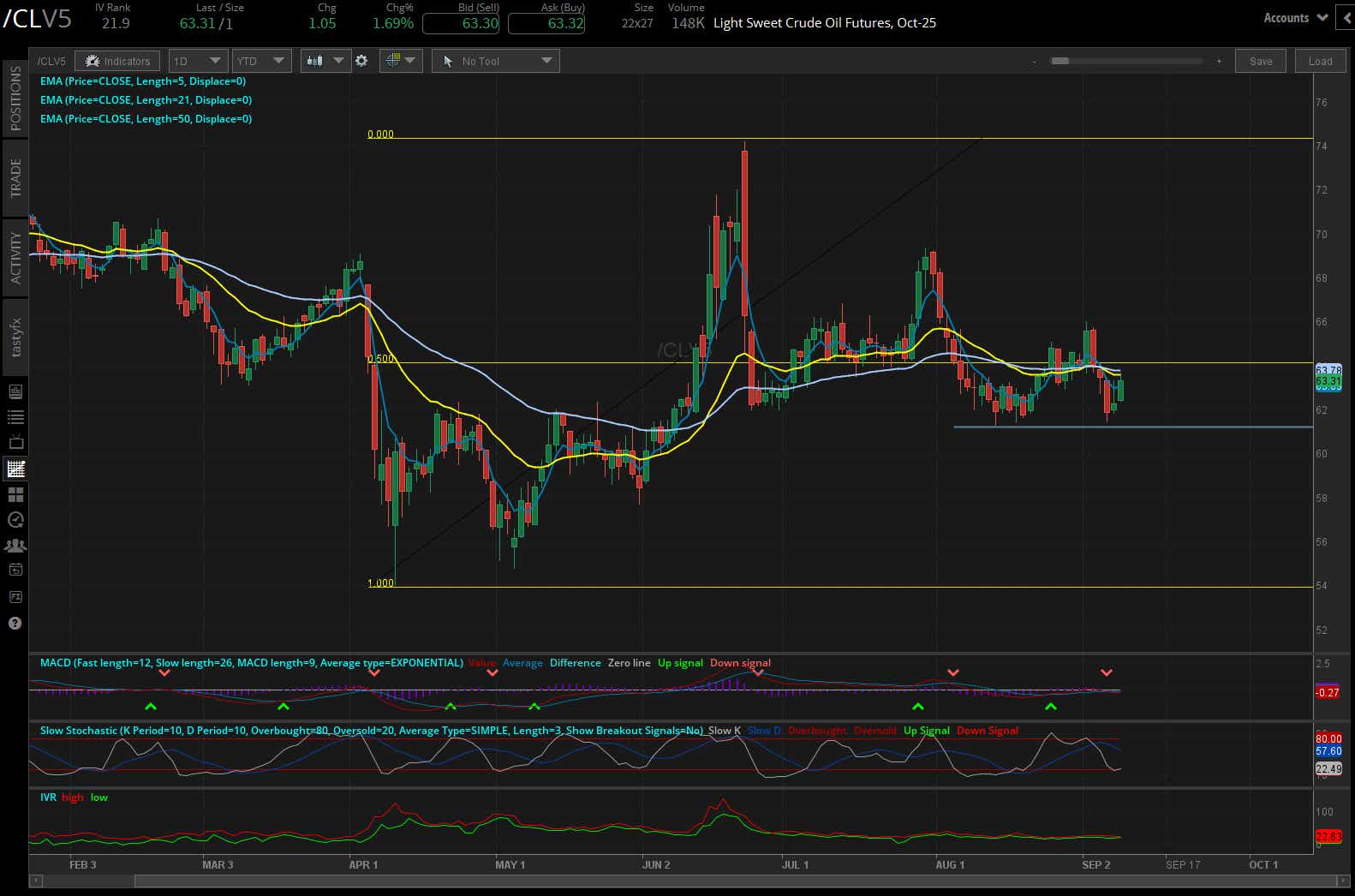This screenshot has width=1355, height=896.
Task: Click the zoom in plus button
Action: point(1219,62)
